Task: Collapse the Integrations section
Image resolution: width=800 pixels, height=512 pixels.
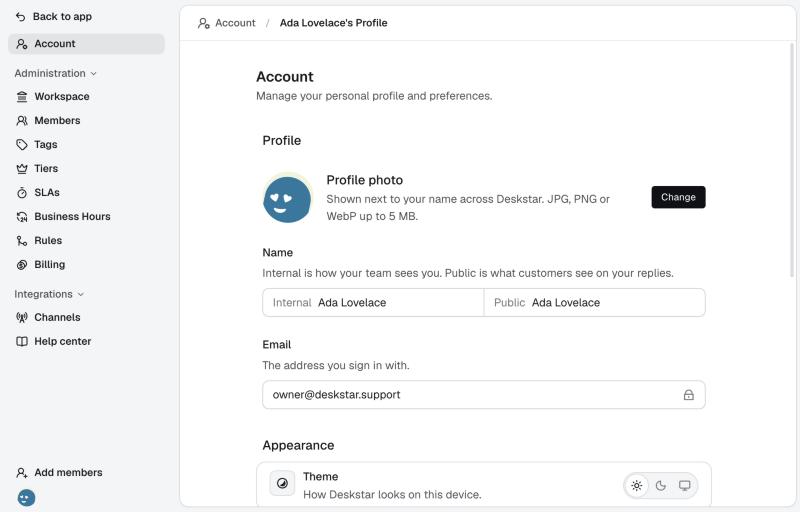Action: 49,294
